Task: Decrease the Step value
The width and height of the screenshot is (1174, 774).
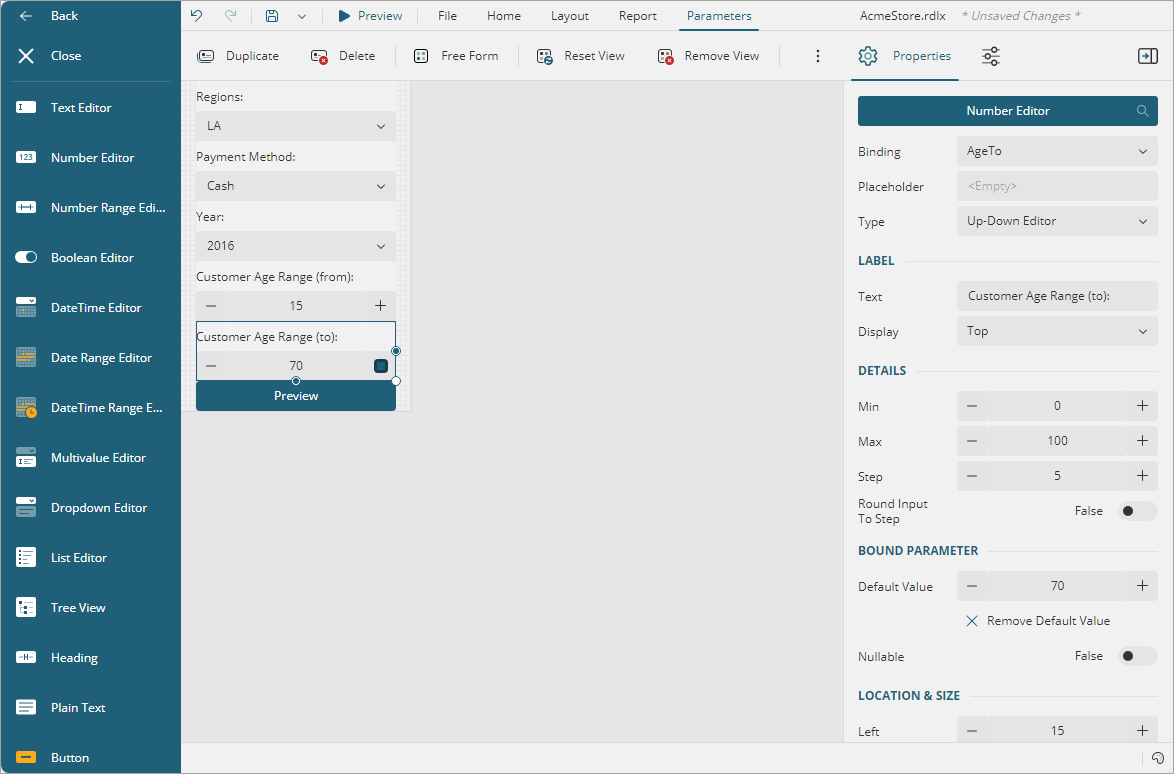Action: tap(972, 476)
